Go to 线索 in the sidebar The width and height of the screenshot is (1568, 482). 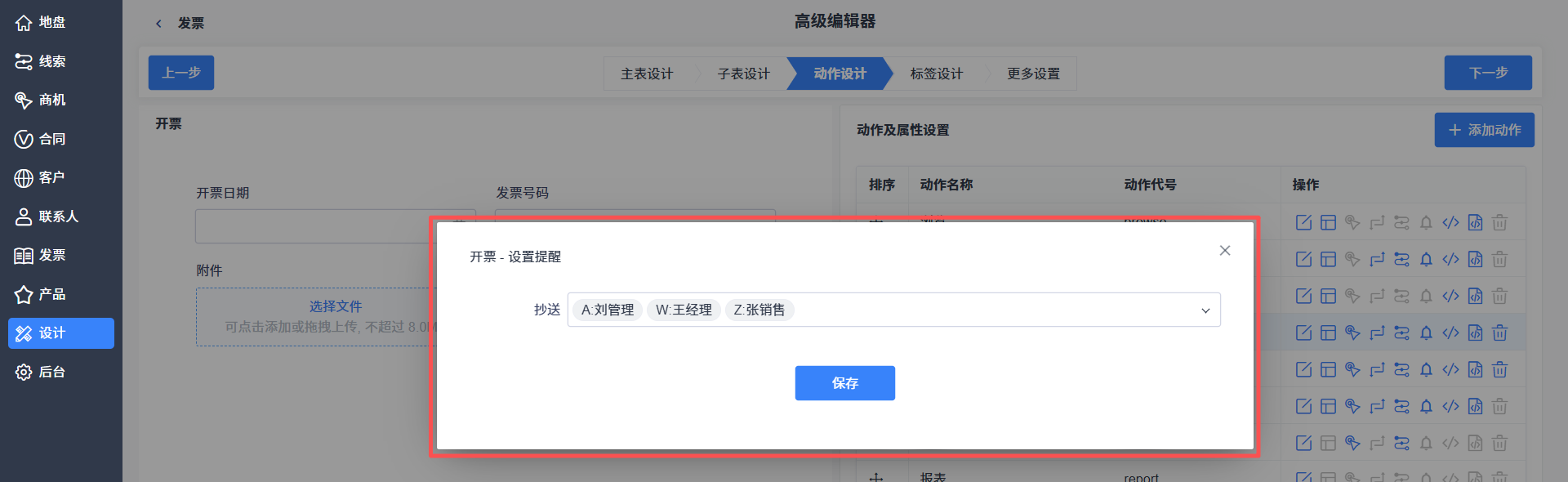tap(24, 61)
